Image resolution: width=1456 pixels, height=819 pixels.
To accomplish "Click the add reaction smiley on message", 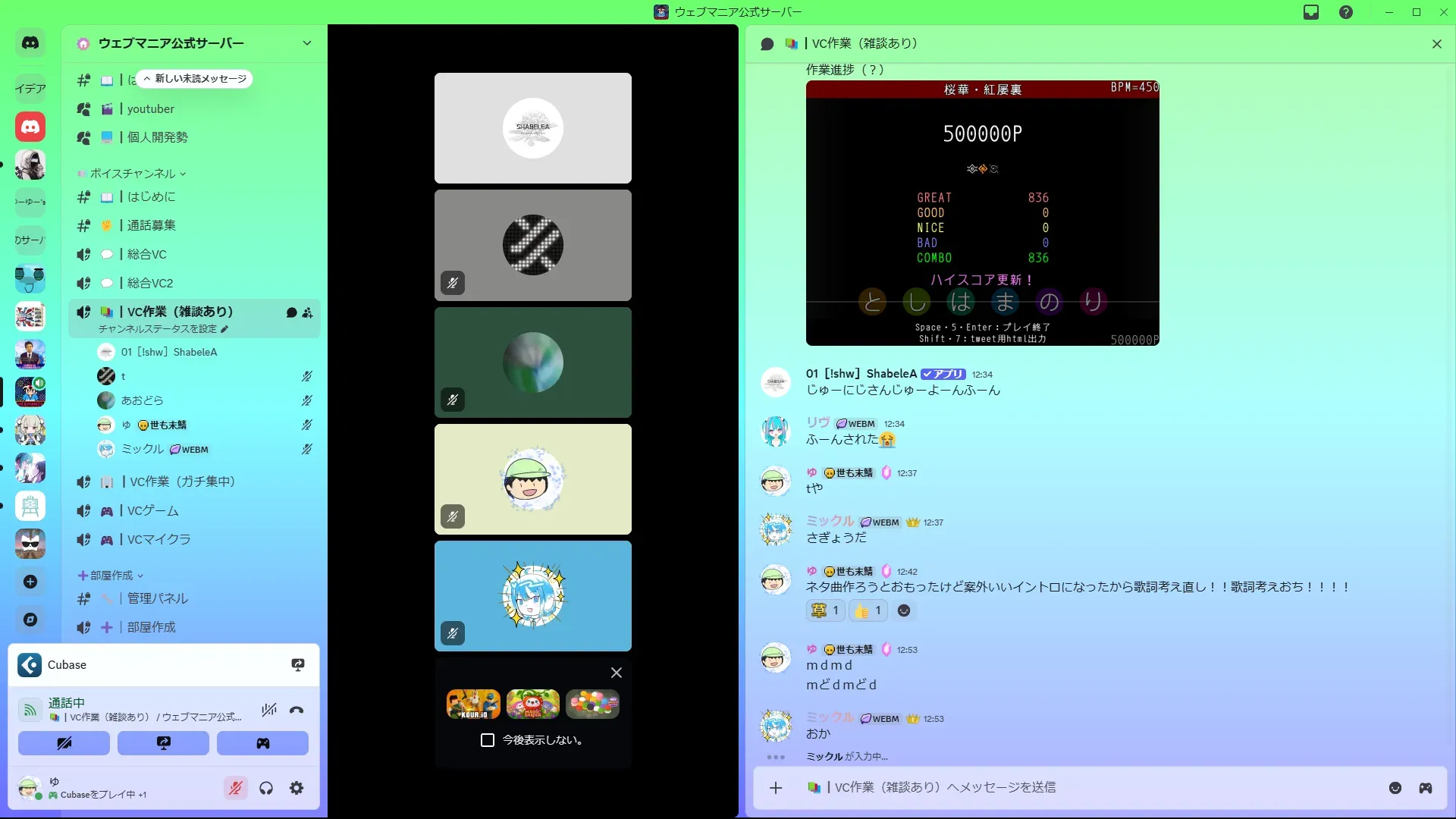I will tap(904, 610).
